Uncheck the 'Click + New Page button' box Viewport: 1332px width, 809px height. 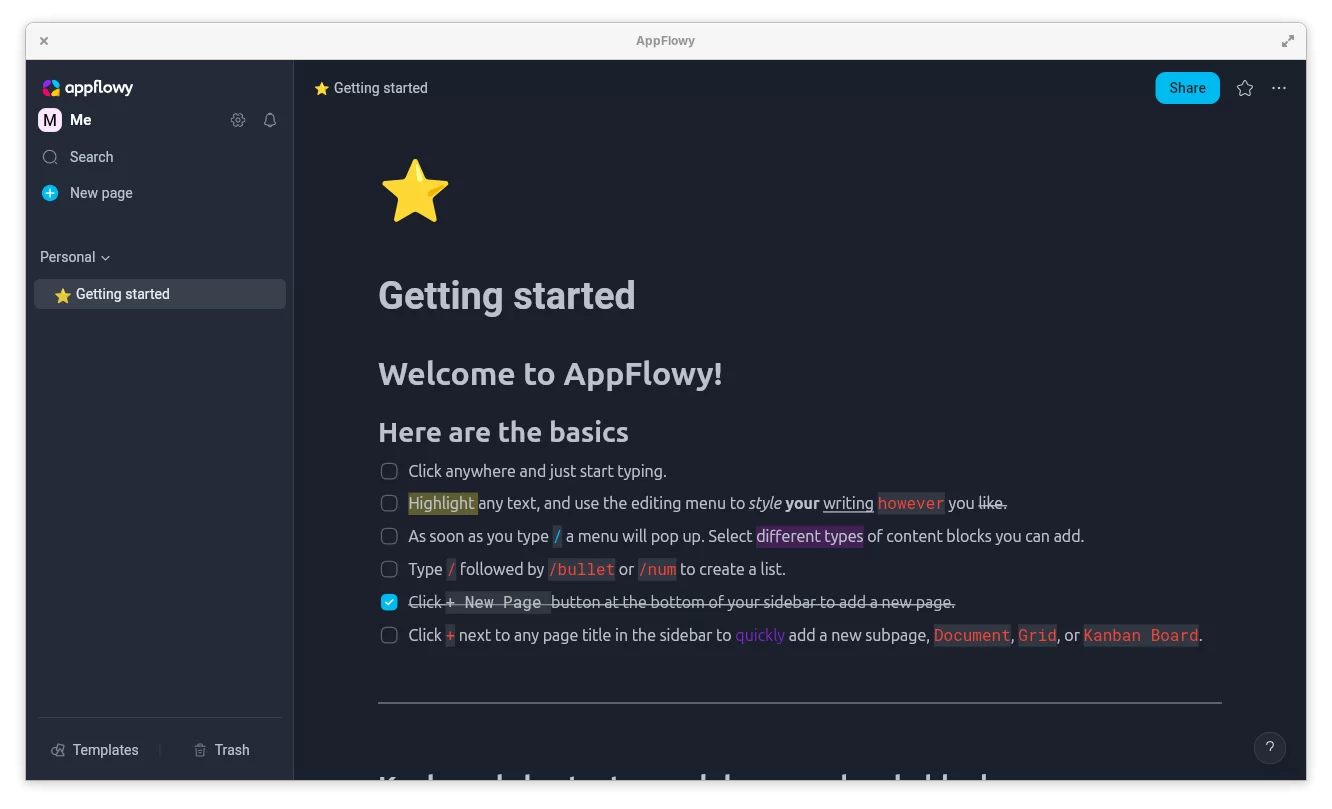tap(389, 602)
